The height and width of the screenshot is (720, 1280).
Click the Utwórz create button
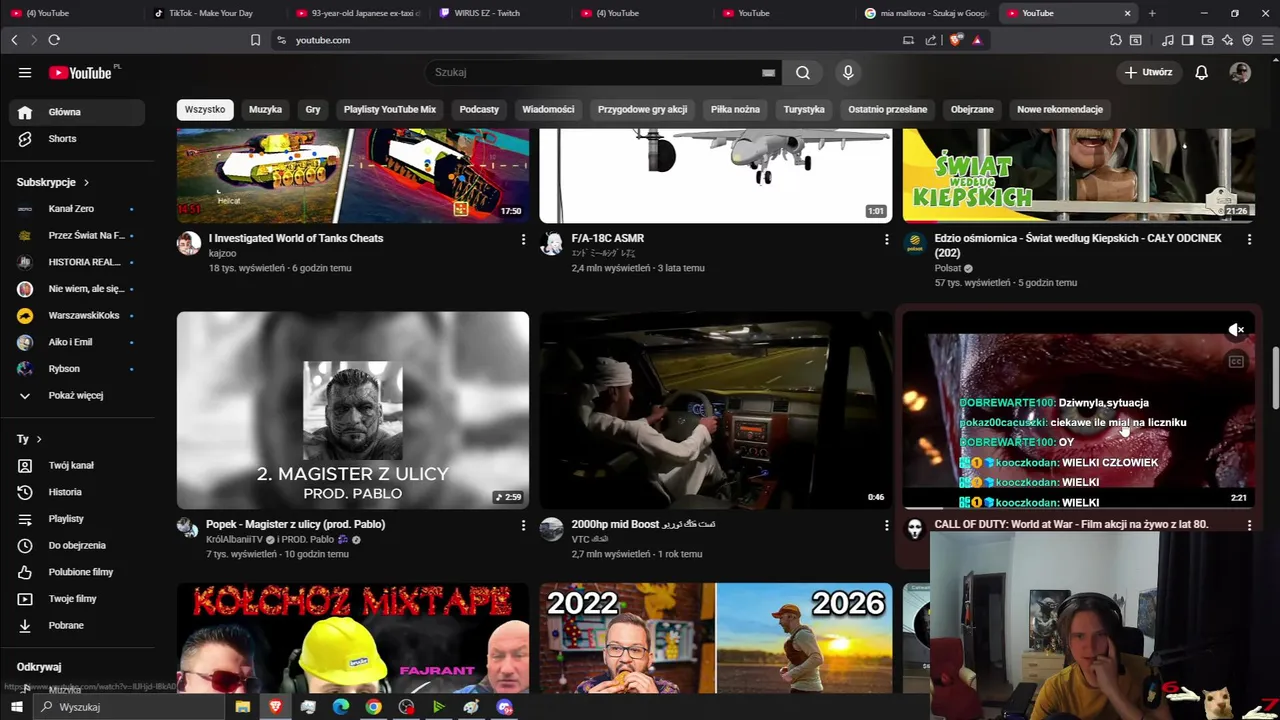click(x=1148, y=72)
